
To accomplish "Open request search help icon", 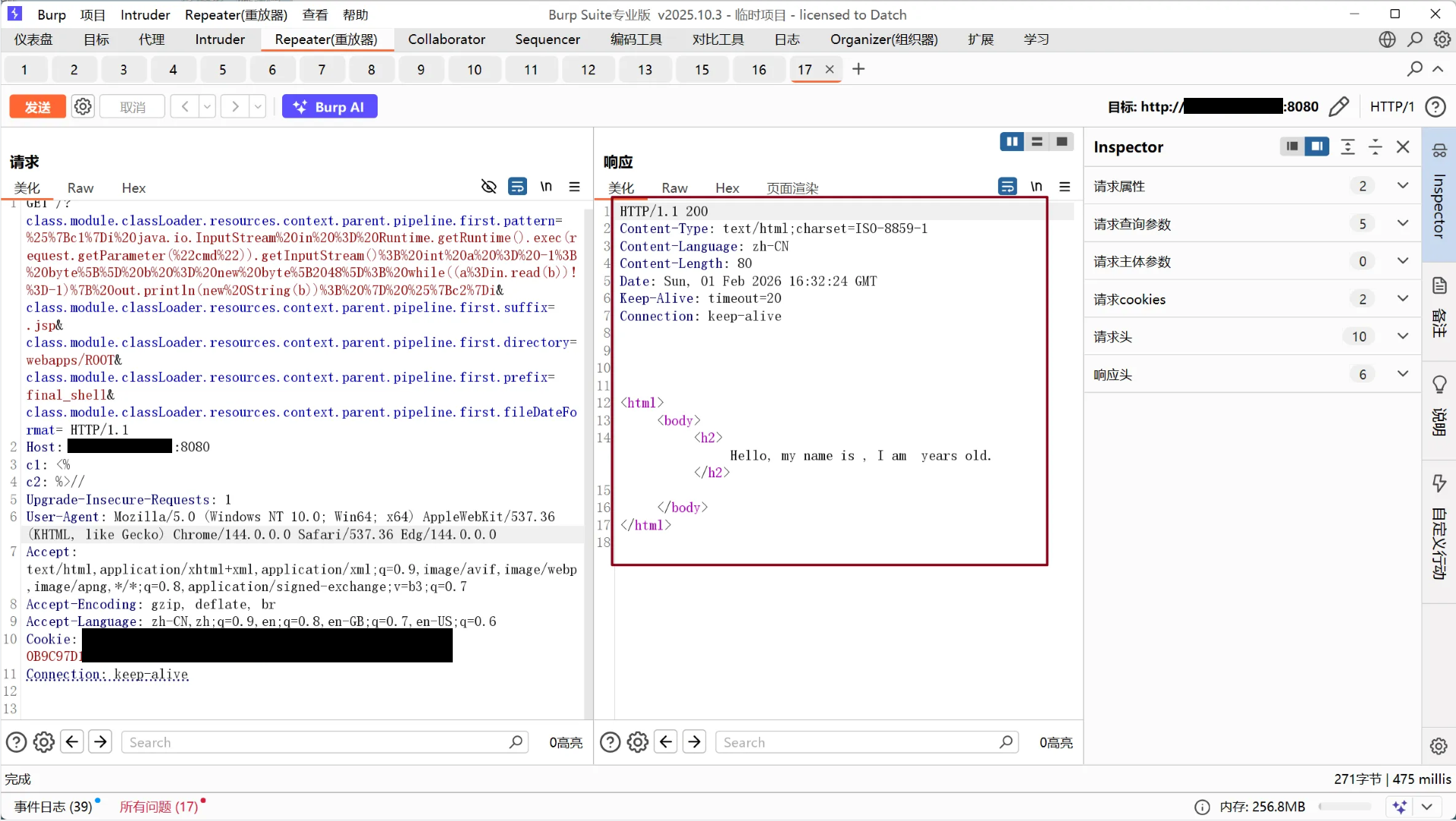I will click(16, 742).
